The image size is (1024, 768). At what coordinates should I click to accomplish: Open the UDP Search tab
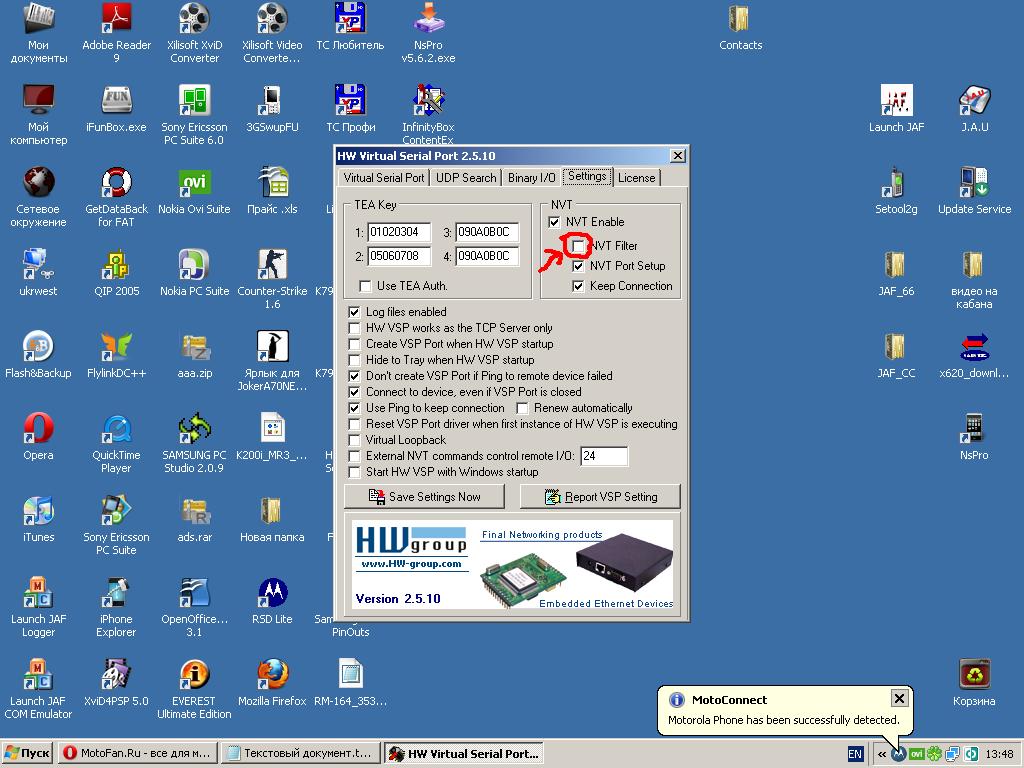pos(466,178)
